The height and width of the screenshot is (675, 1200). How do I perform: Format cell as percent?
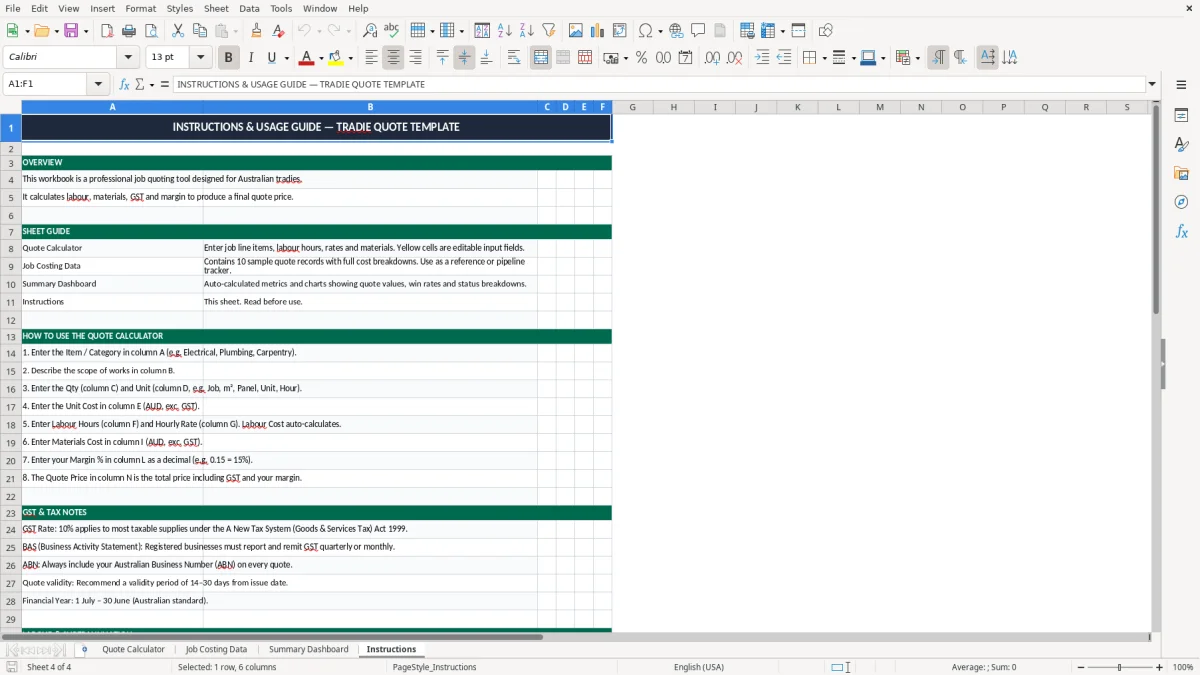coord(641,58)
